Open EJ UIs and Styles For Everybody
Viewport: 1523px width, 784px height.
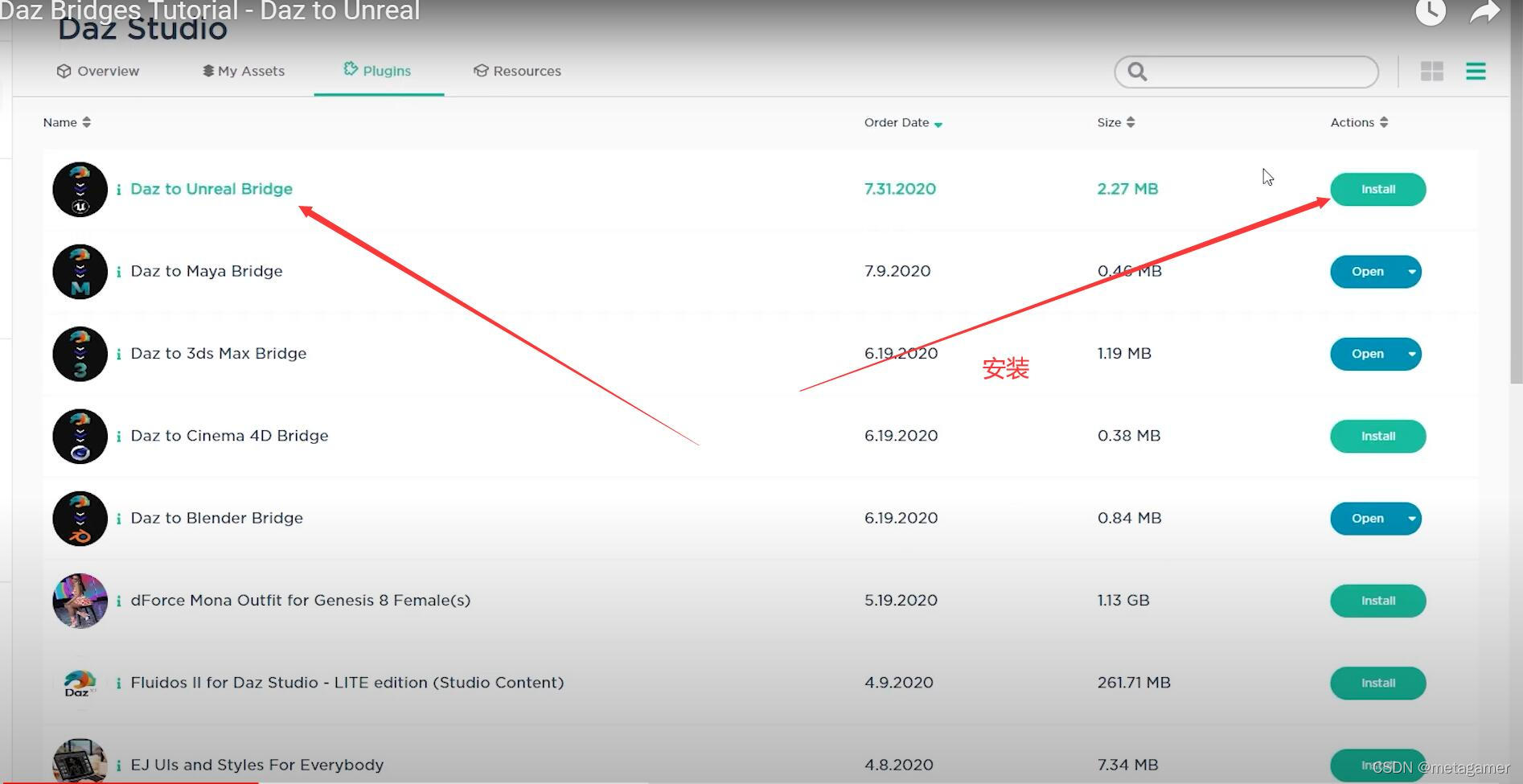(x=257, y=765)
